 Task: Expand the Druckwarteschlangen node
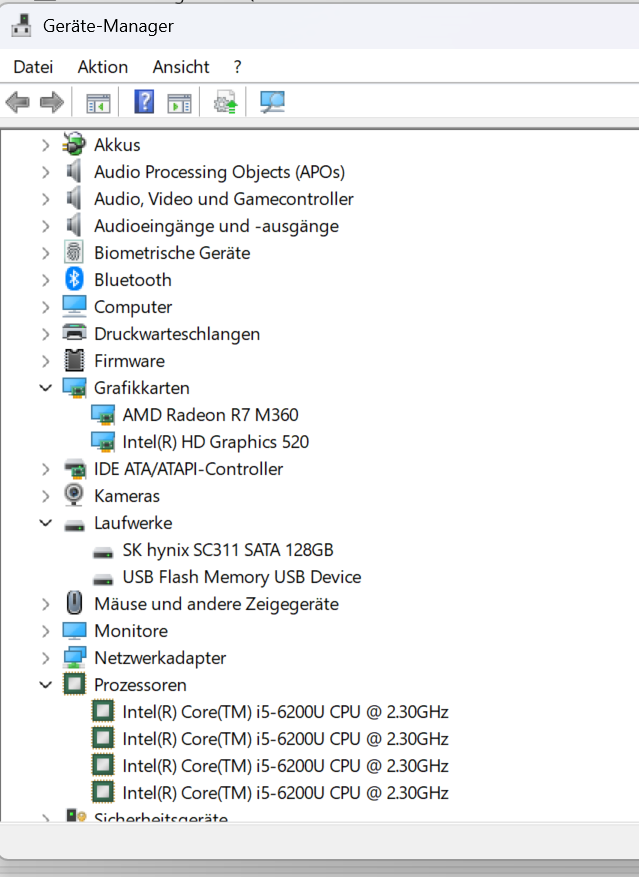pyautogui.click(x=45, y=334)
